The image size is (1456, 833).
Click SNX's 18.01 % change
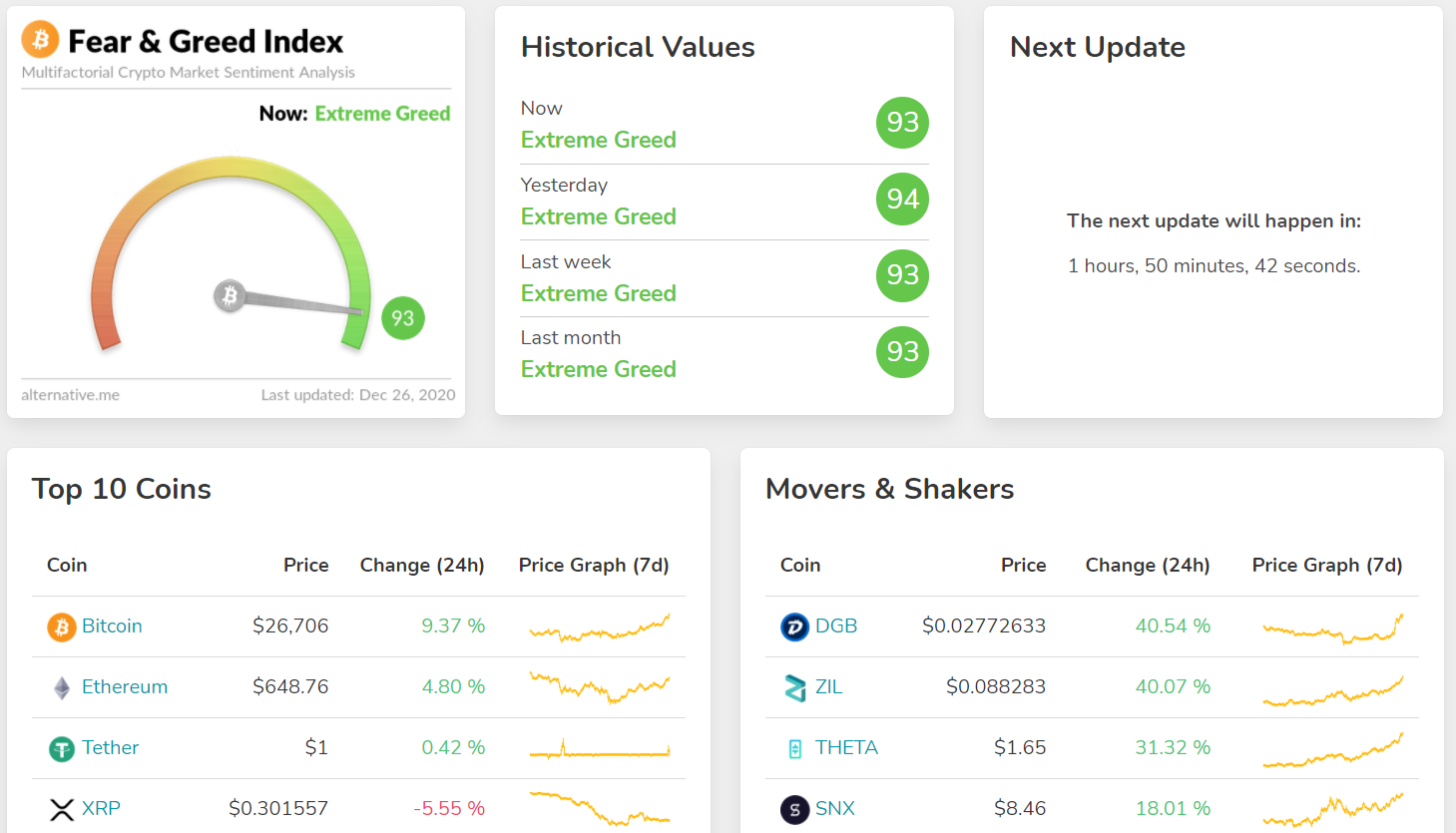[1173, 808]
